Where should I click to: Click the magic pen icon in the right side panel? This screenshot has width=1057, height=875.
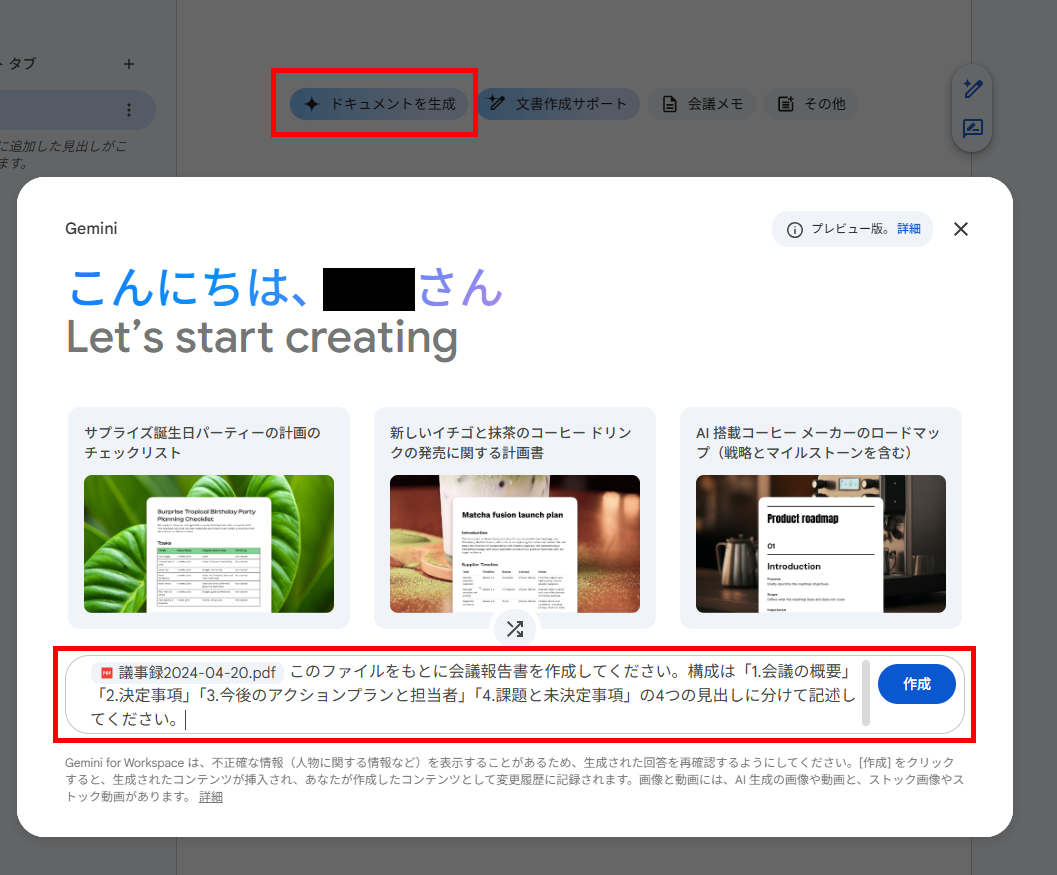pyautogui.click(x=973, y=89)
